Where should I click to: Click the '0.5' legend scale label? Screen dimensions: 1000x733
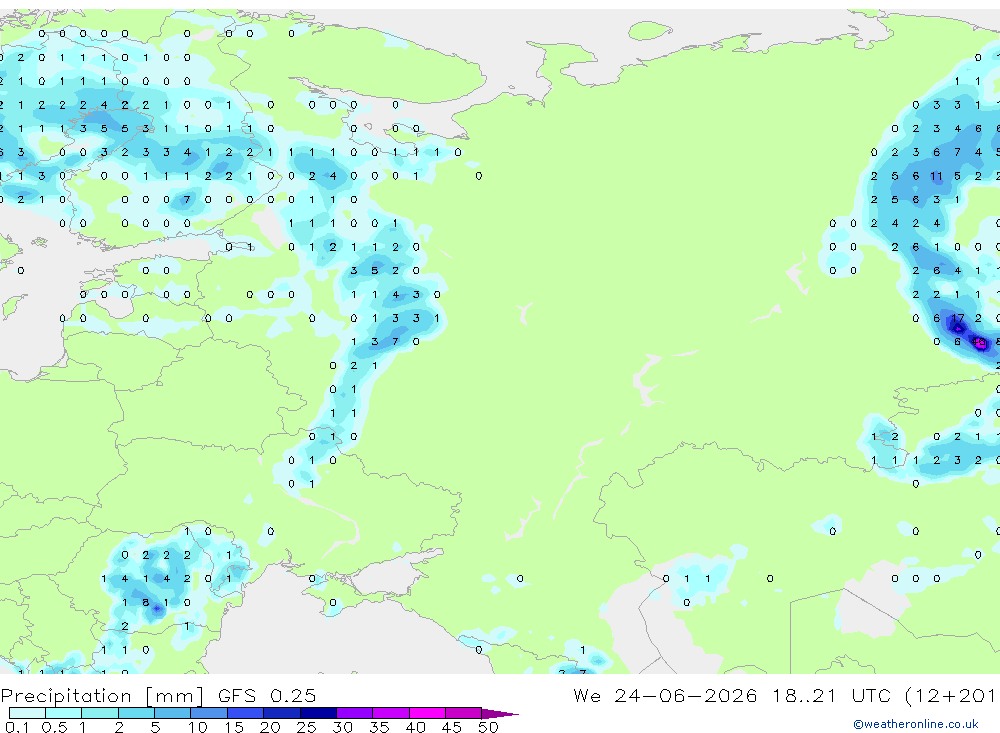(54, 727)
